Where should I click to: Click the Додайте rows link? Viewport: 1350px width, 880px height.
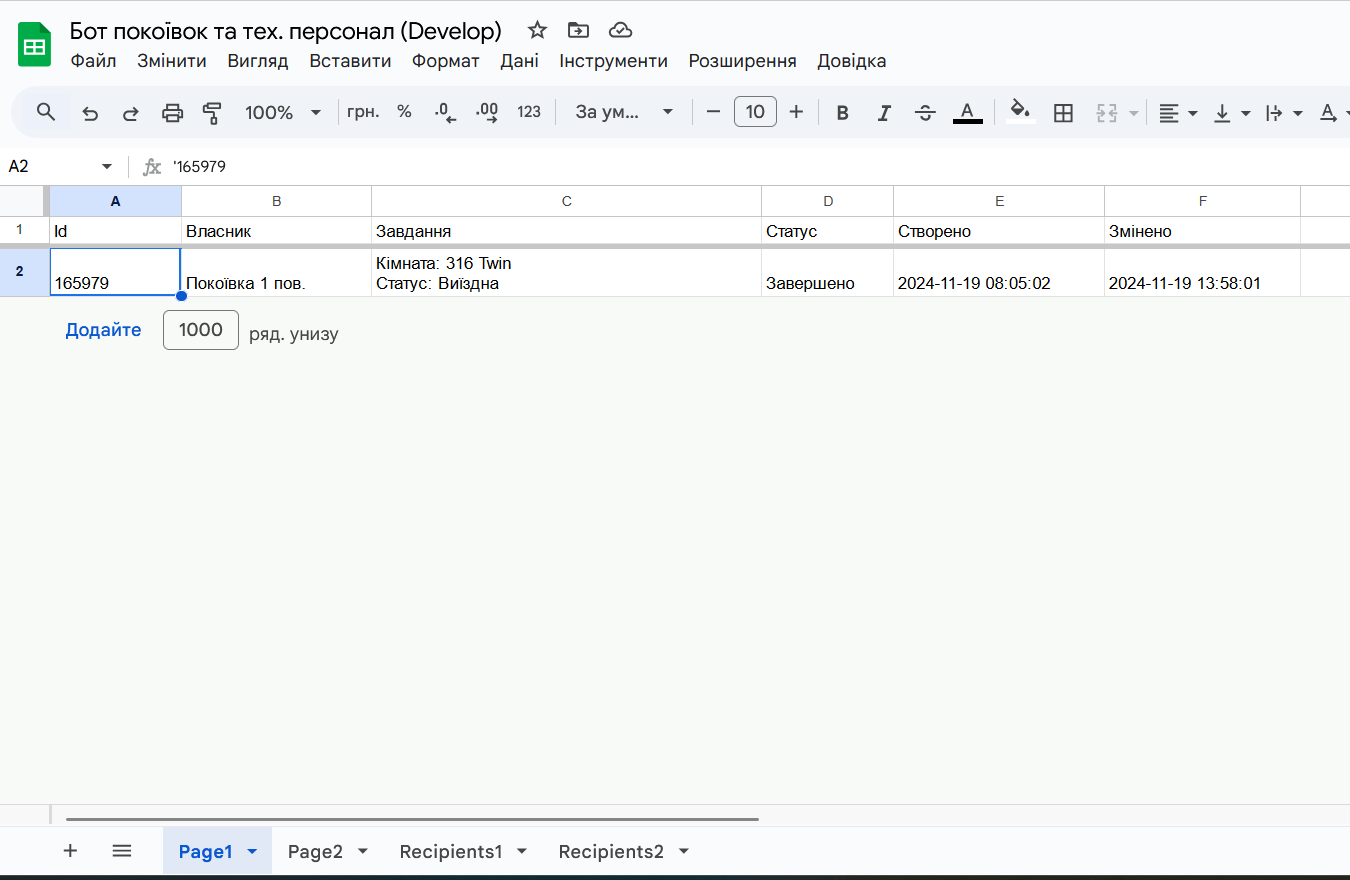(103, 330)
